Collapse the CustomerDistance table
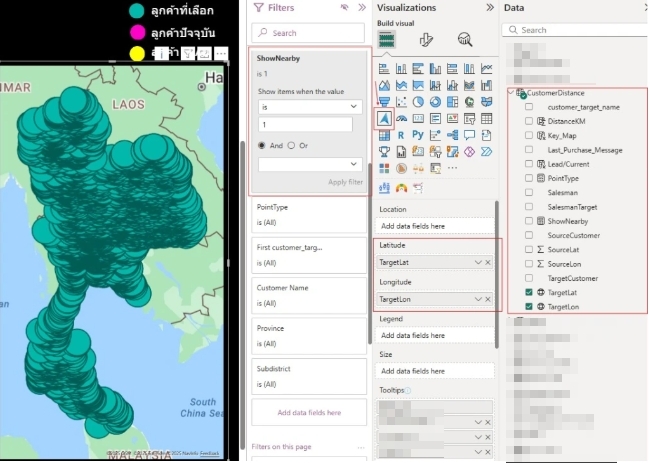 pyautogui.click(x=512, y=93)
